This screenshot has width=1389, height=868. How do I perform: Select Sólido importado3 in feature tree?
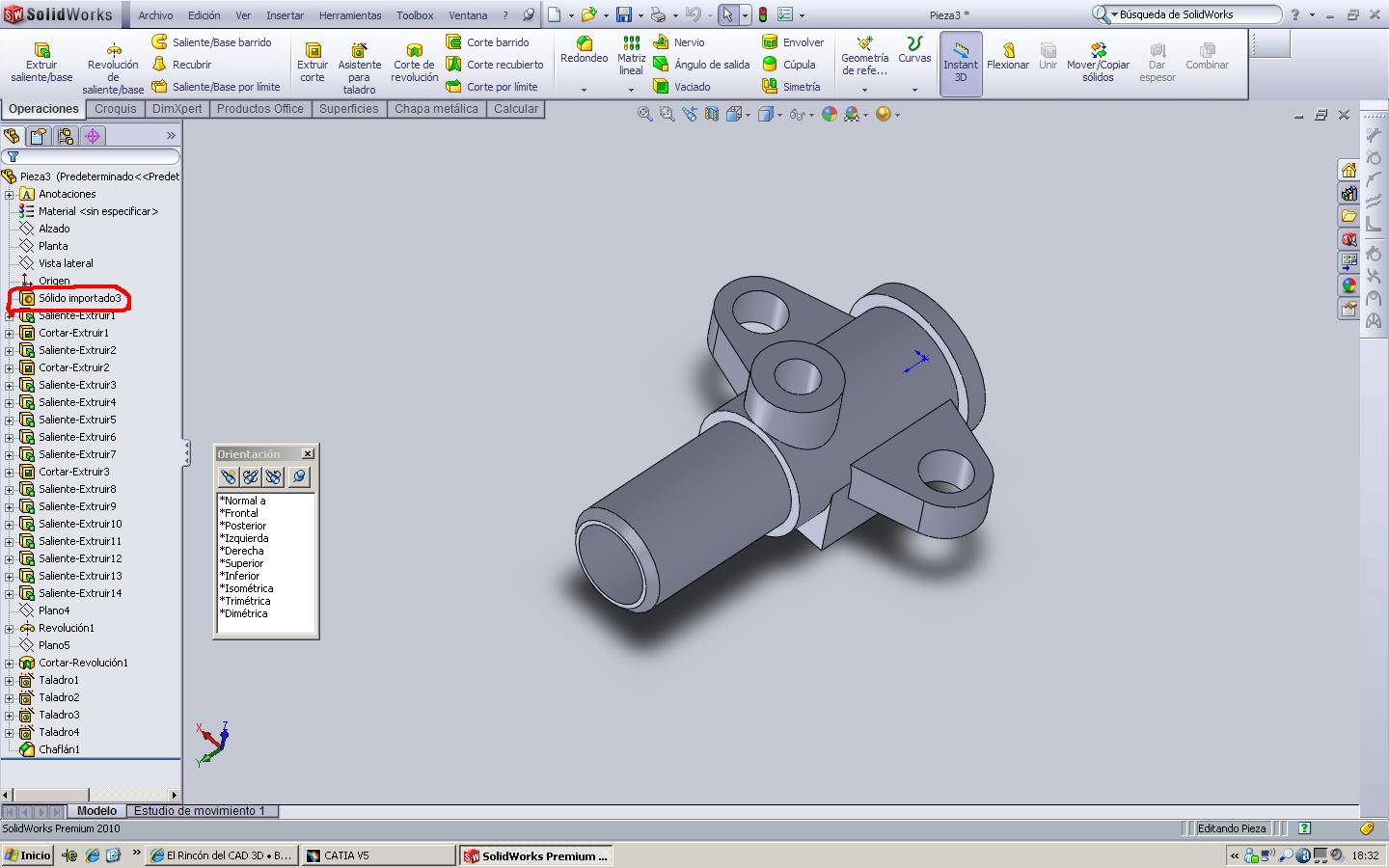[x=79, y=298]
